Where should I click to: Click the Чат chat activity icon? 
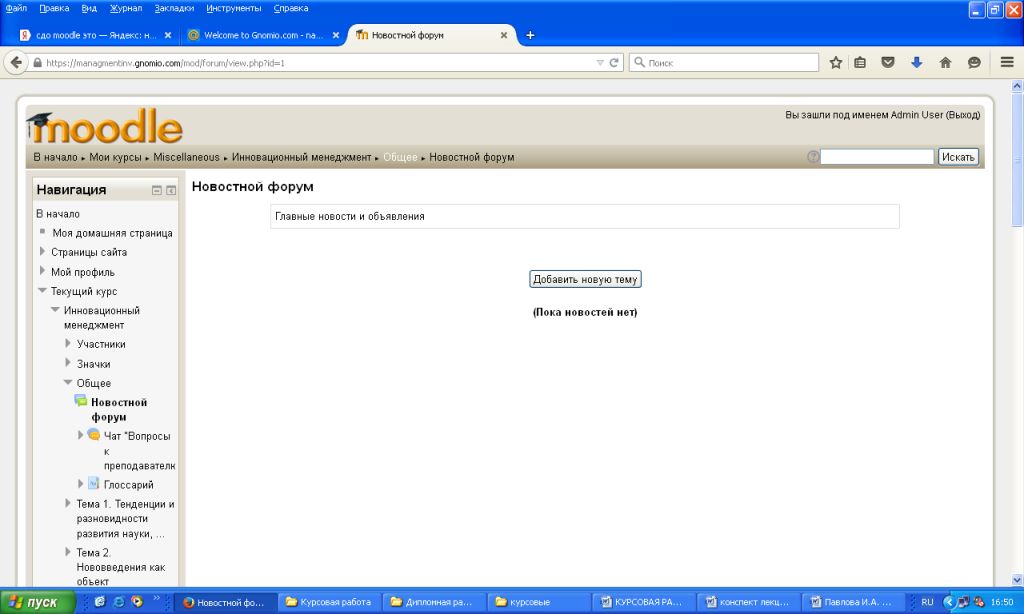point(94,434)
